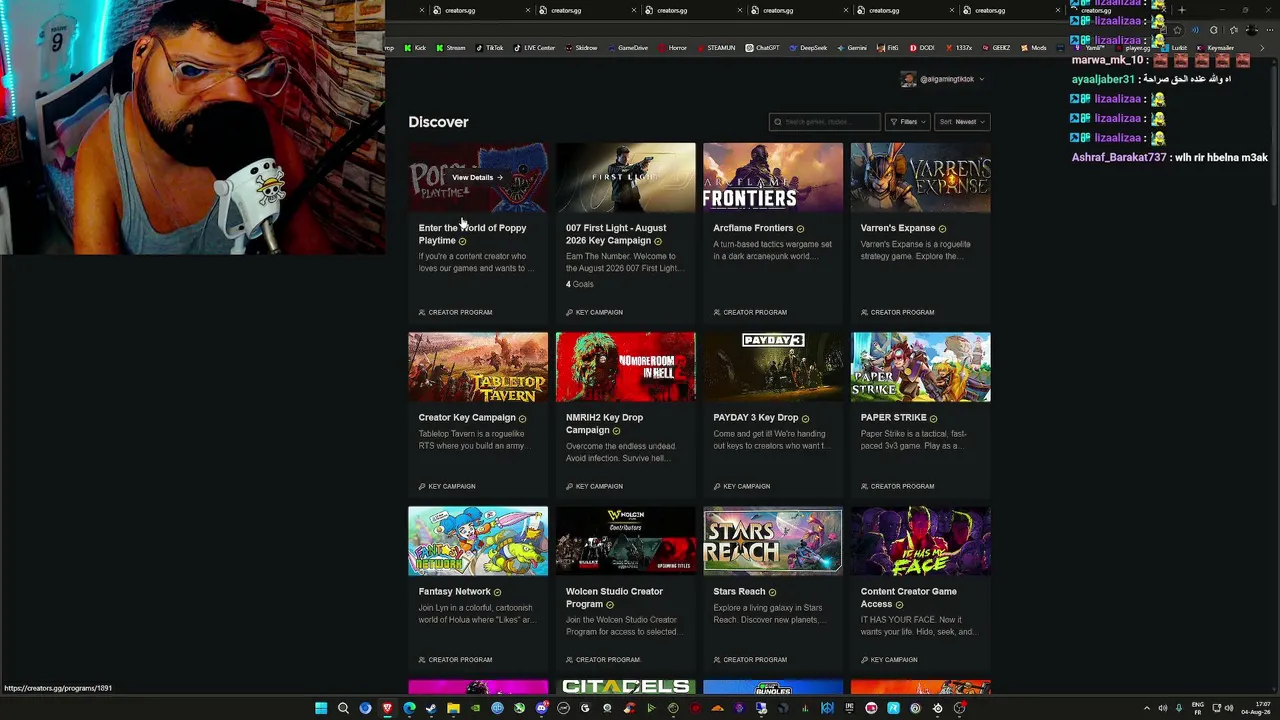This screenshot has height=720, width=1280.
Task: Open the Arcflame Frontiers title link
Action: [753, 228]
